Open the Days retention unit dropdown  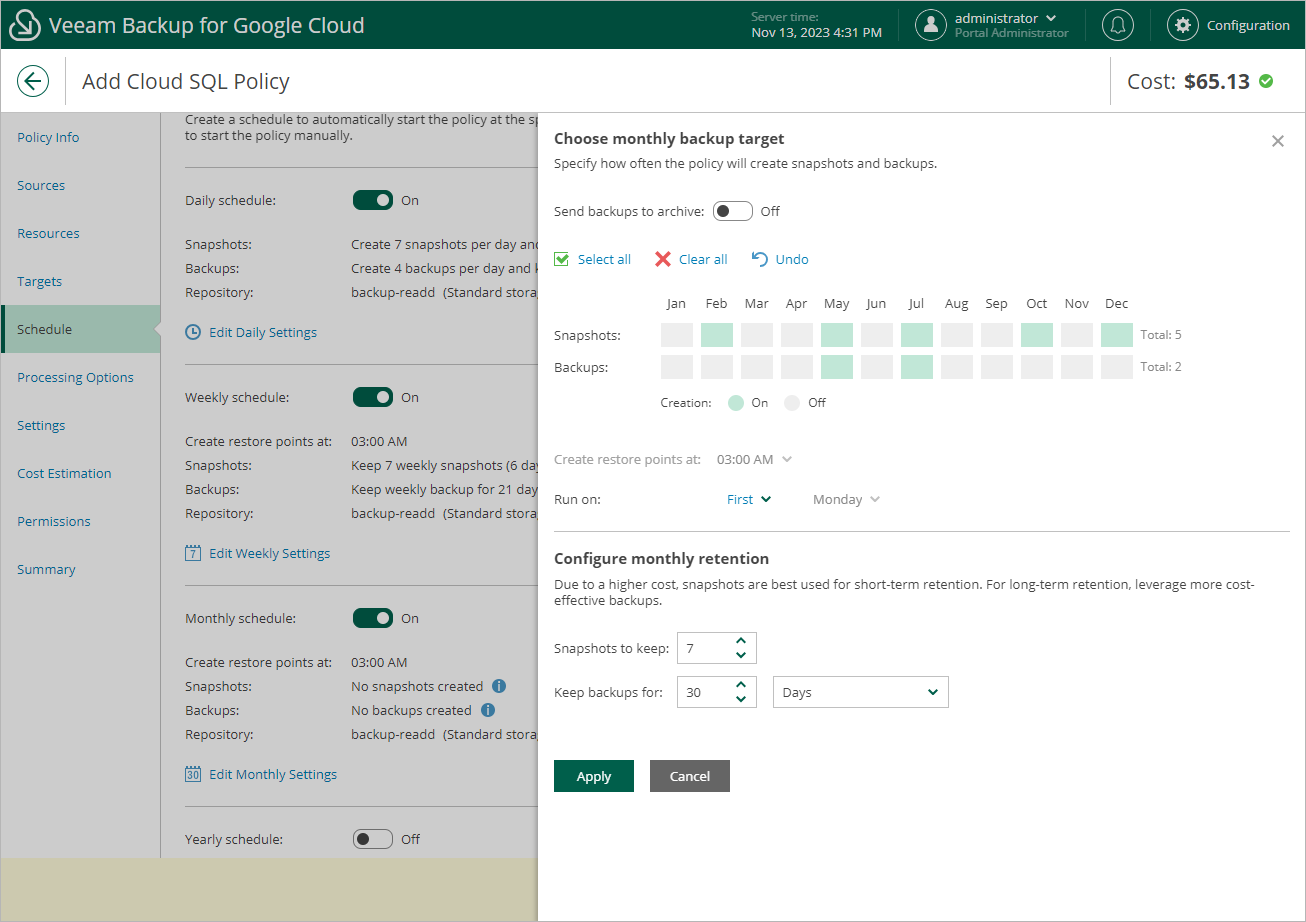point(861,692)
